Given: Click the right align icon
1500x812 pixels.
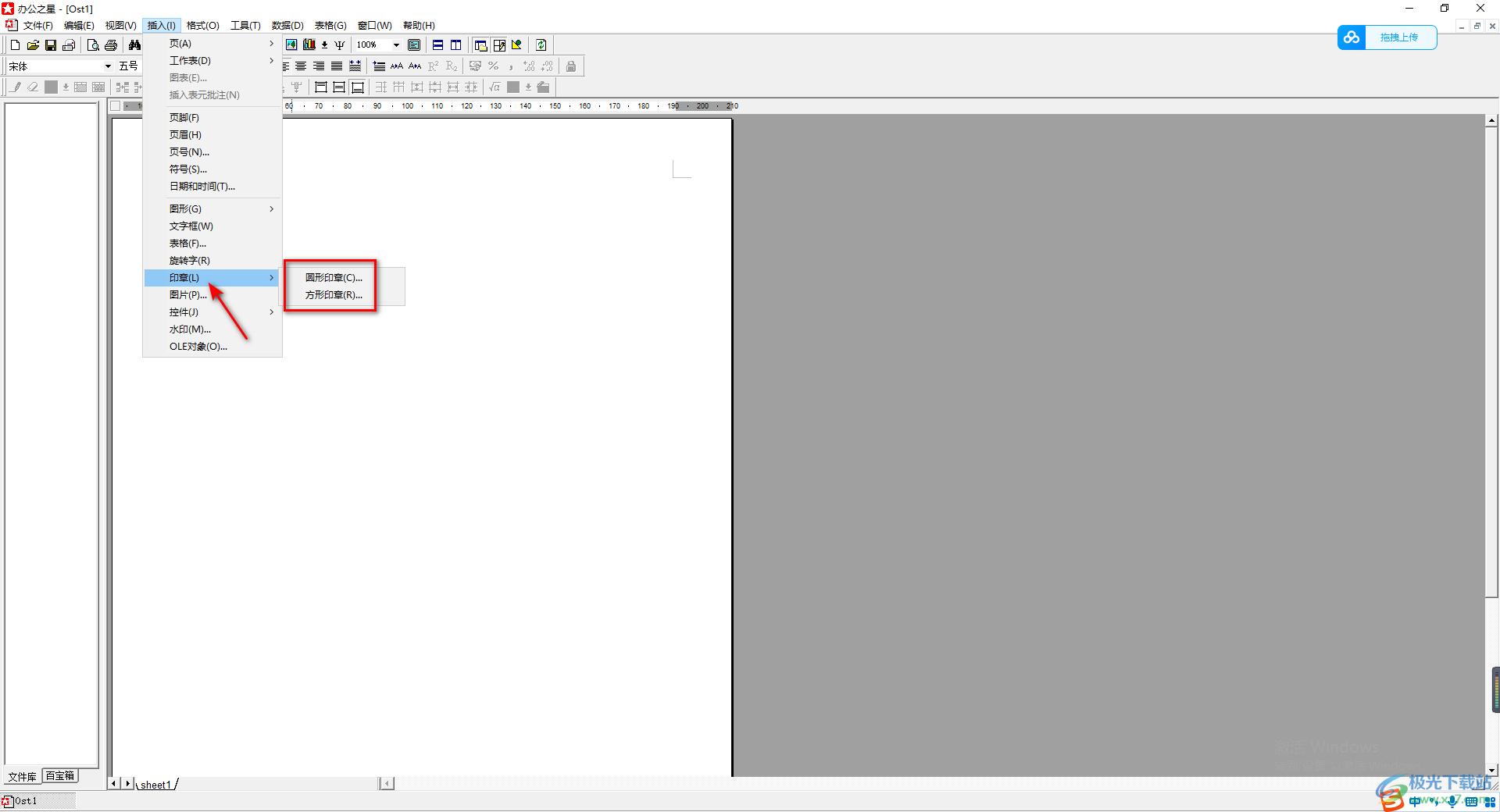Looking at the screenshot, I should coord(319,66).
